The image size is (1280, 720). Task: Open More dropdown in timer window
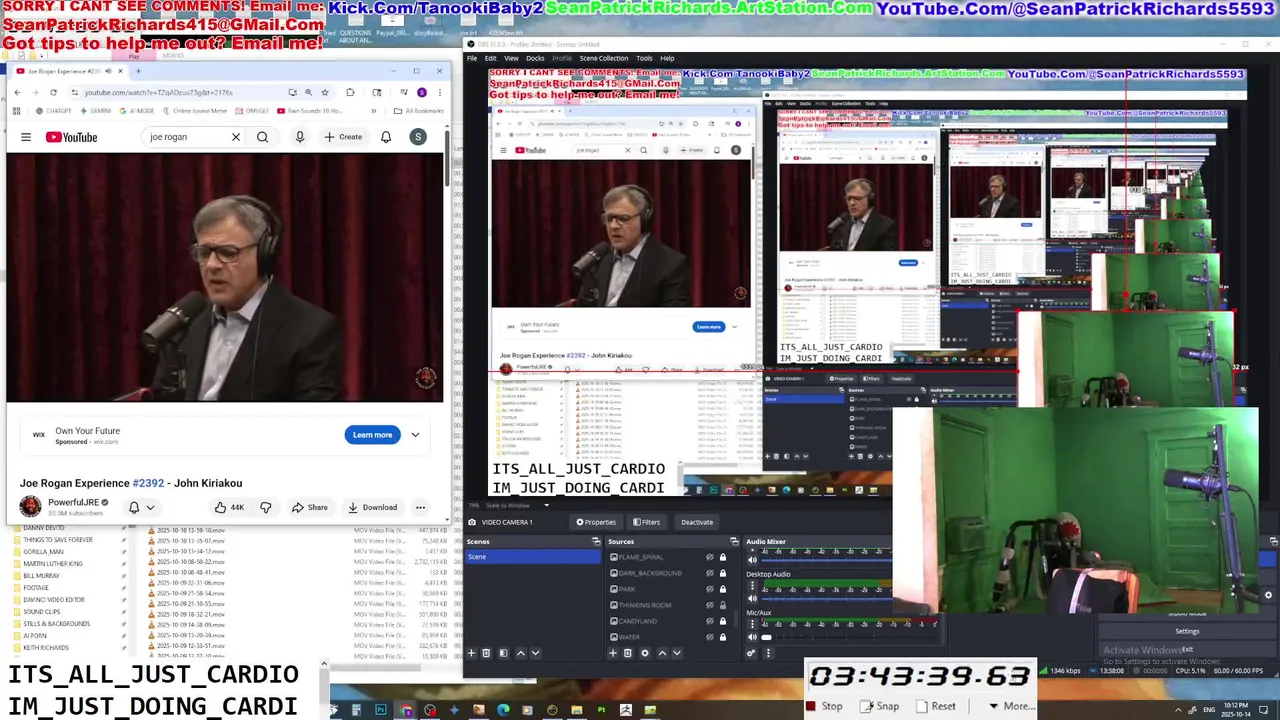pyautogui.click(x=1011, y=706)
